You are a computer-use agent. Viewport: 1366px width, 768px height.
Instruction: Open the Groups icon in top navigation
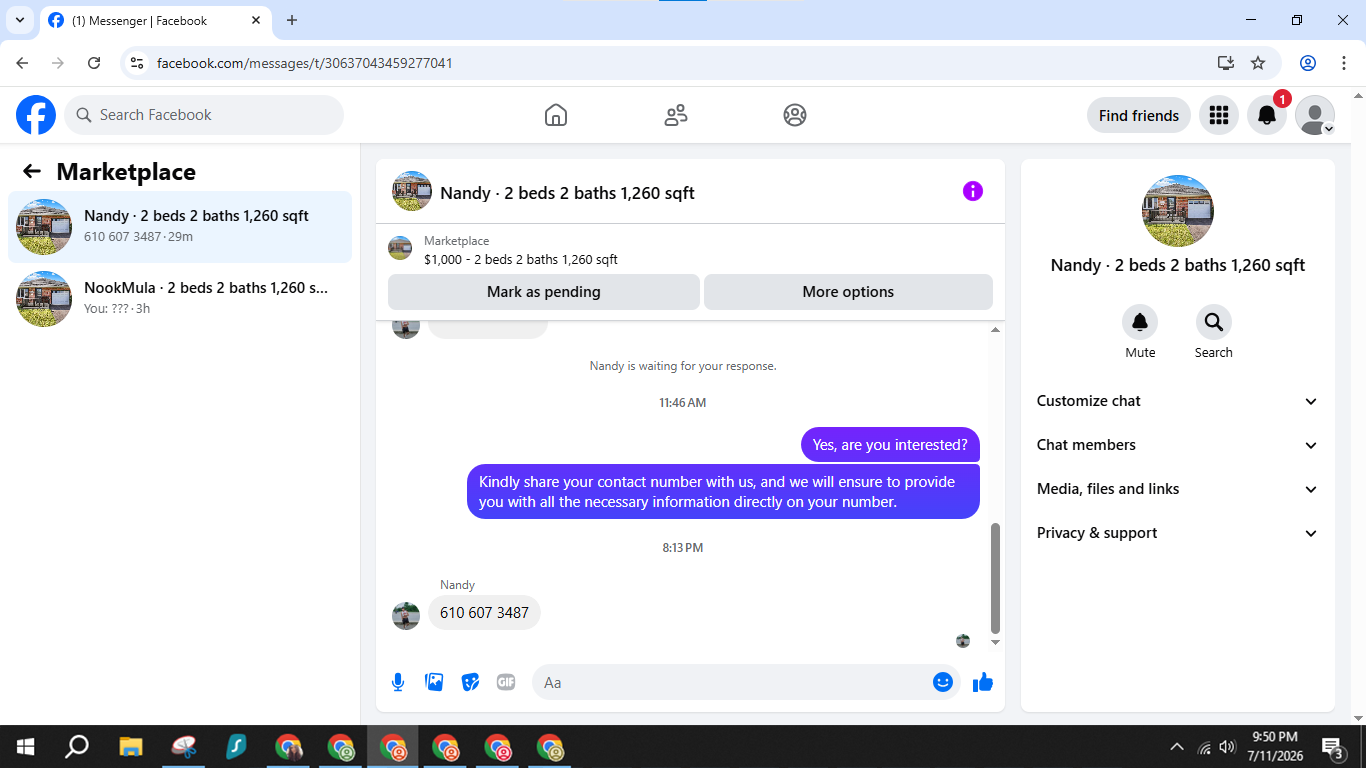[795, 115]
